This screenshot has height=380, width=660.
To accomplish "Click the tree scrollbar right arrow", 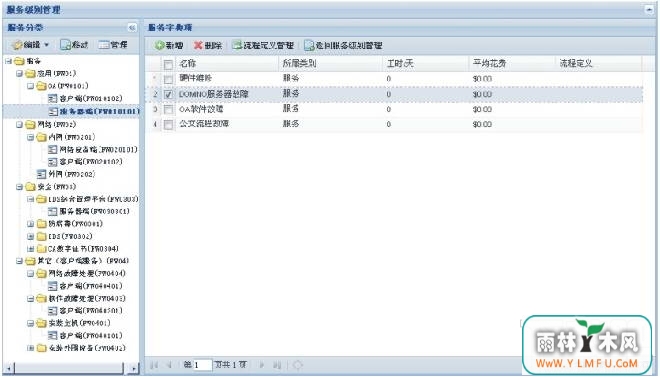I will (133, 369).
